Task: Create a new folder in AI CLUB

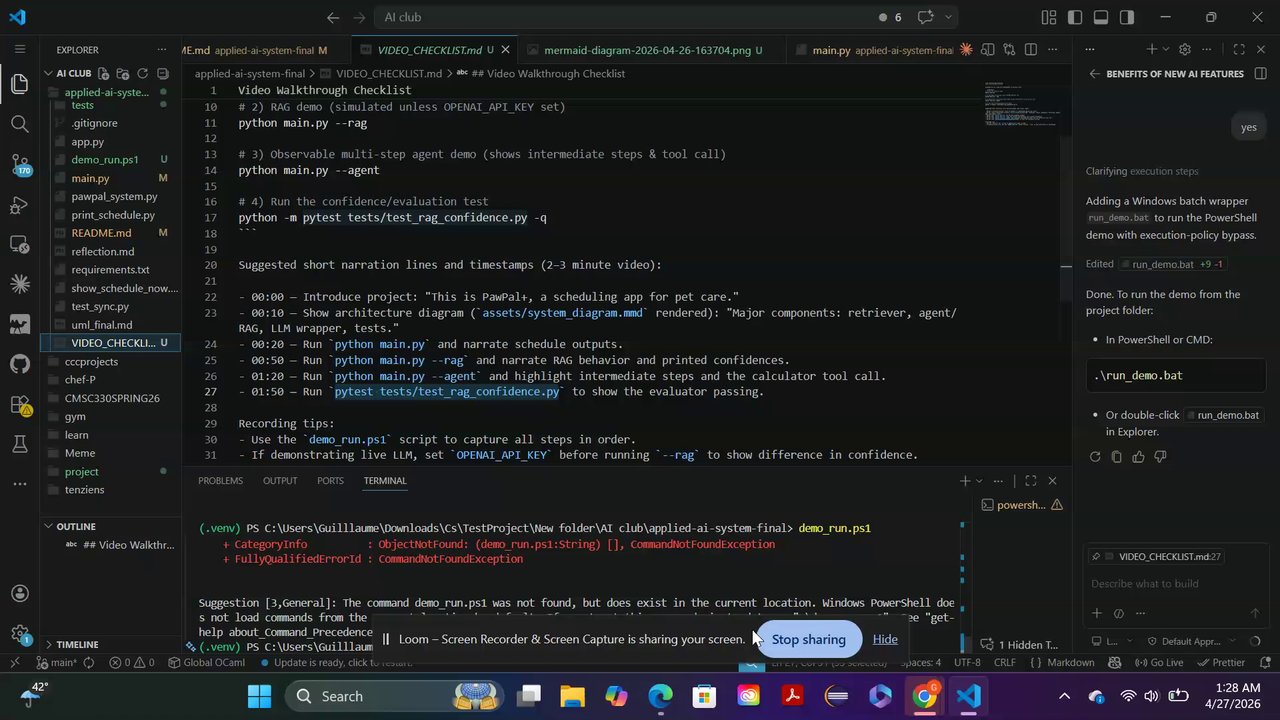Action: [123, 73]
